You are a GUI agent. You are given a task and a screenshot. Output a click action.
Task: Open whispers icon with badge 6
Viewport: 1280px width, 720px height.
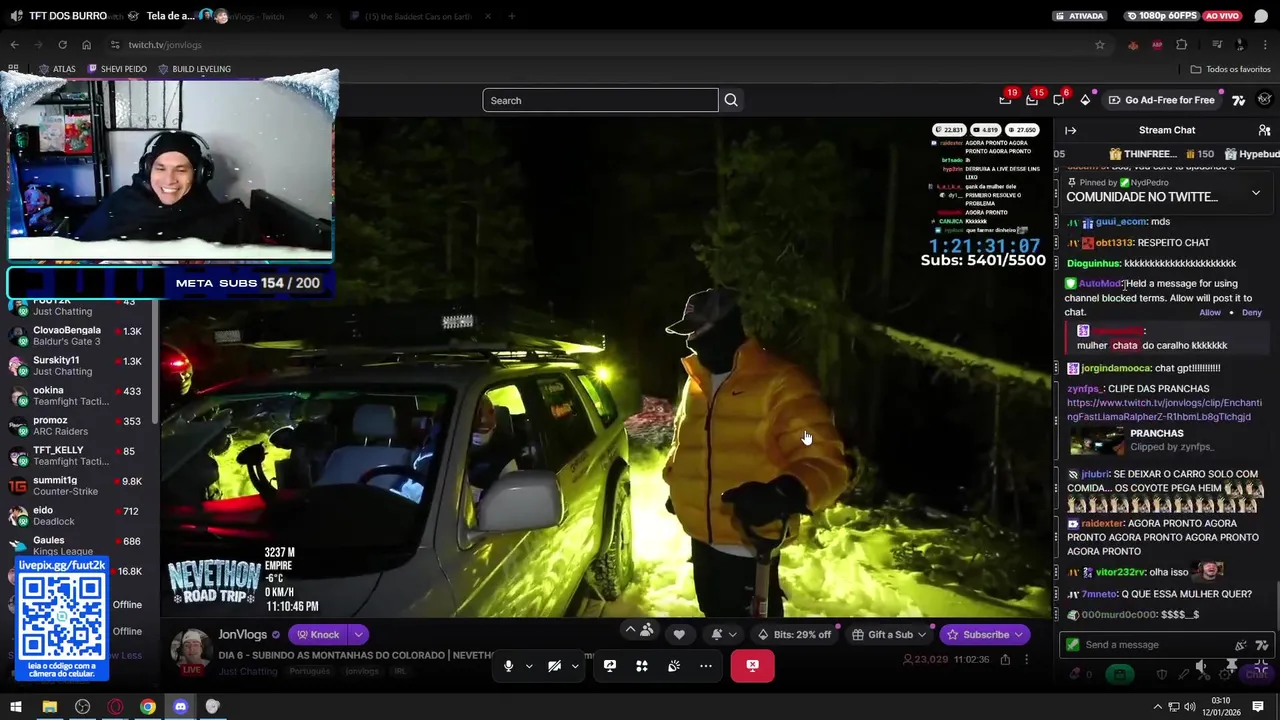click(x=1059, y=100)
